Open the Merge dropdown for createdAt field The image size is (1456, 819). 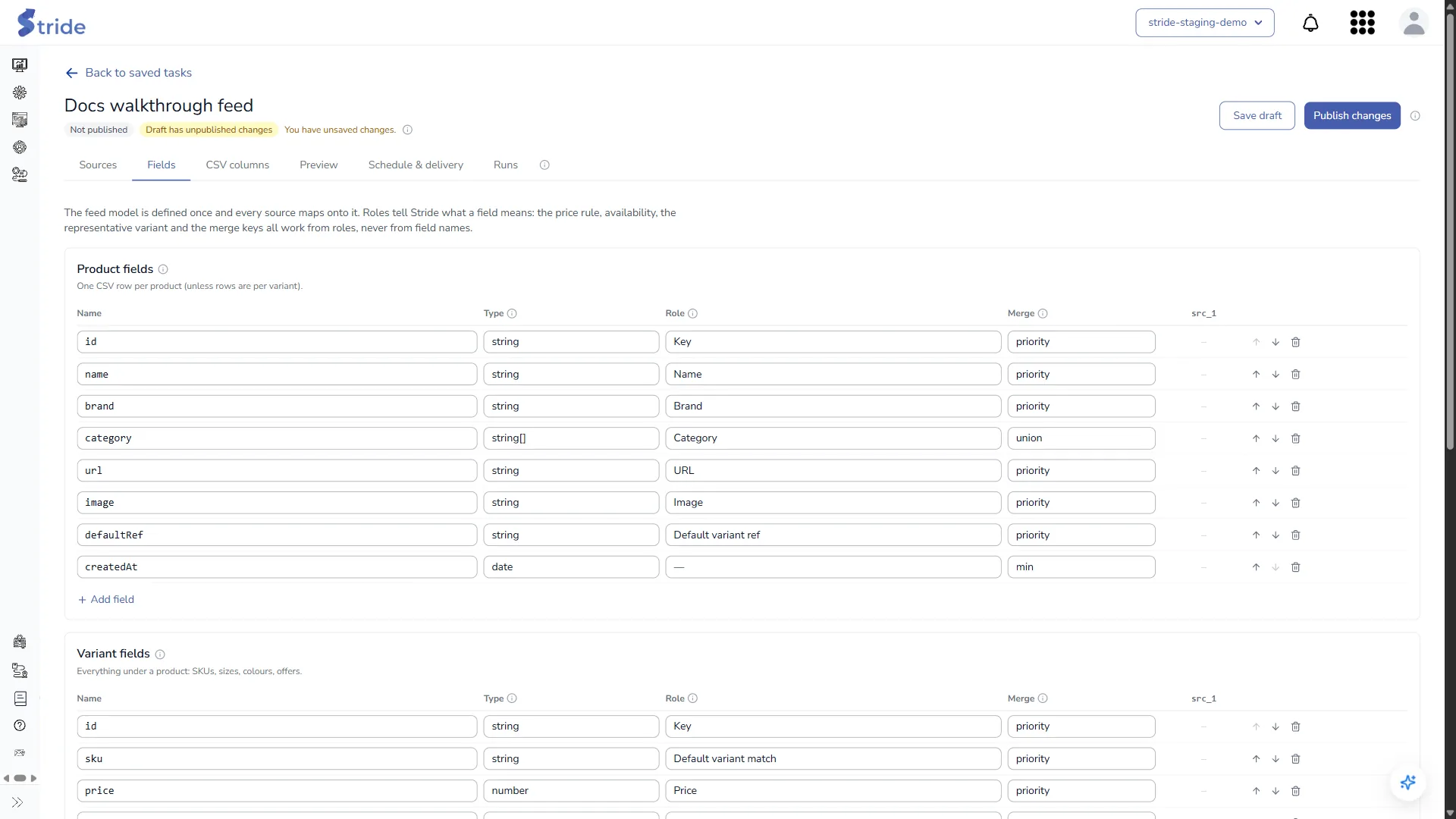click(x=1081, y=567)
